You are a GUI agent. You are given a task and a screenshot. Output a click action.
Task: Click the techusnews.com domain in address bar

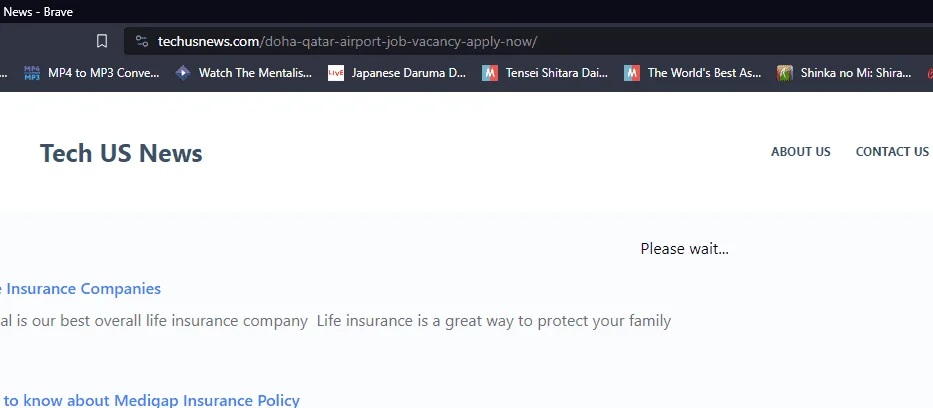click(208, 42)
